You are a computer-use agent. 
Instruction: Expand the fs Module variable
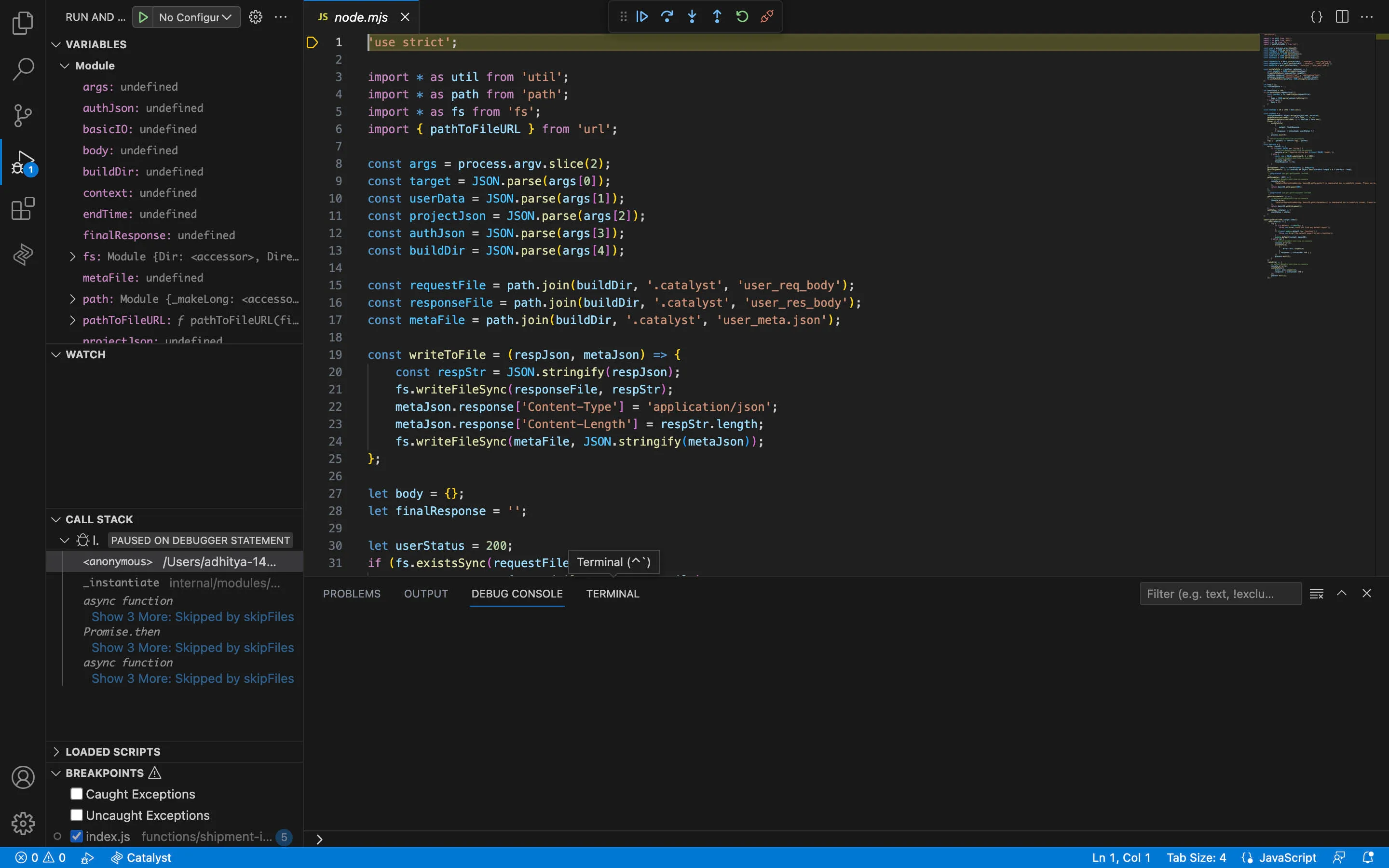click(x=72, y=257)
